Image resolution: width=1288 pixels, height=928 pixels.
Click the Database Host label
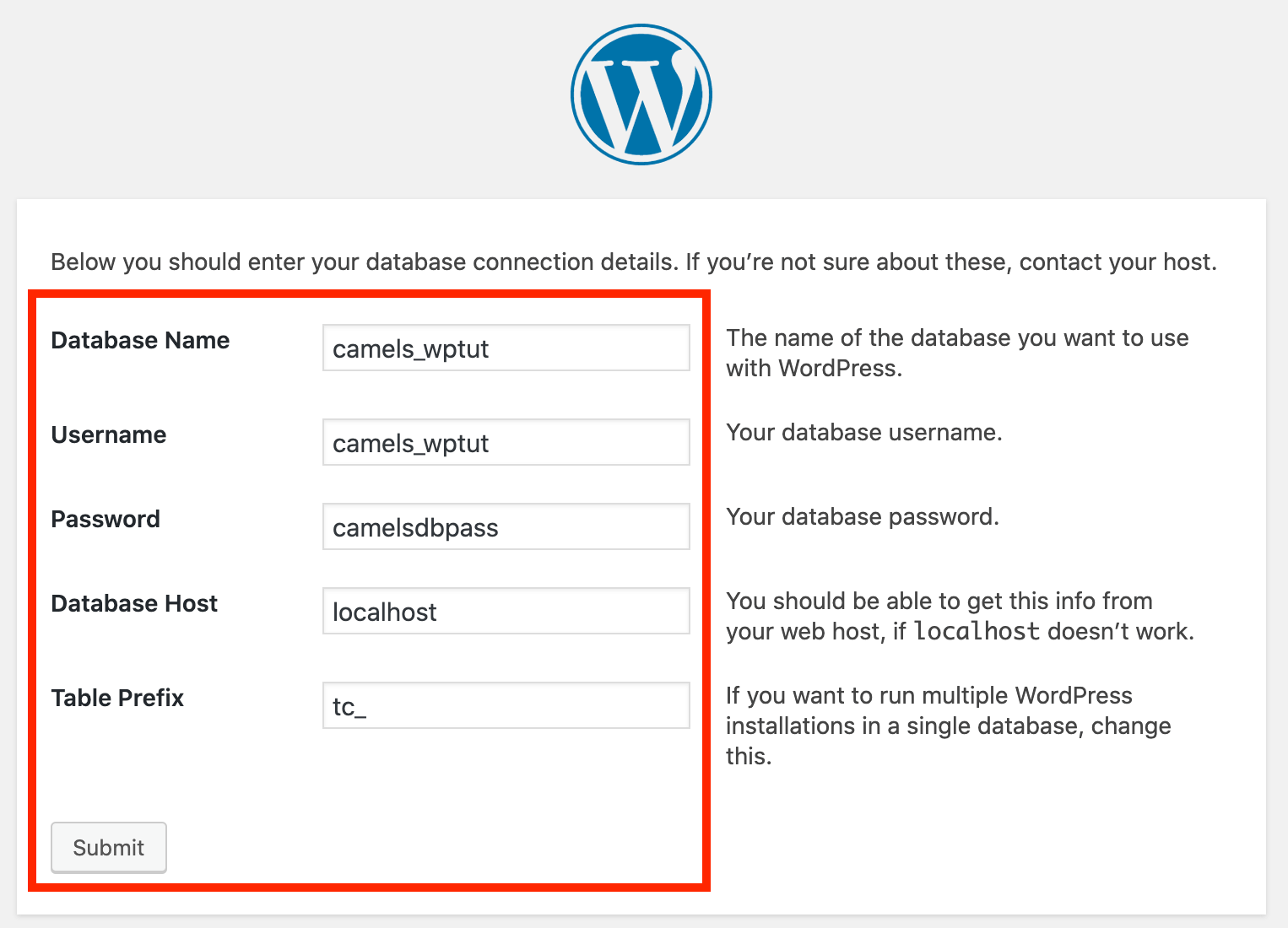click(134, 603)
